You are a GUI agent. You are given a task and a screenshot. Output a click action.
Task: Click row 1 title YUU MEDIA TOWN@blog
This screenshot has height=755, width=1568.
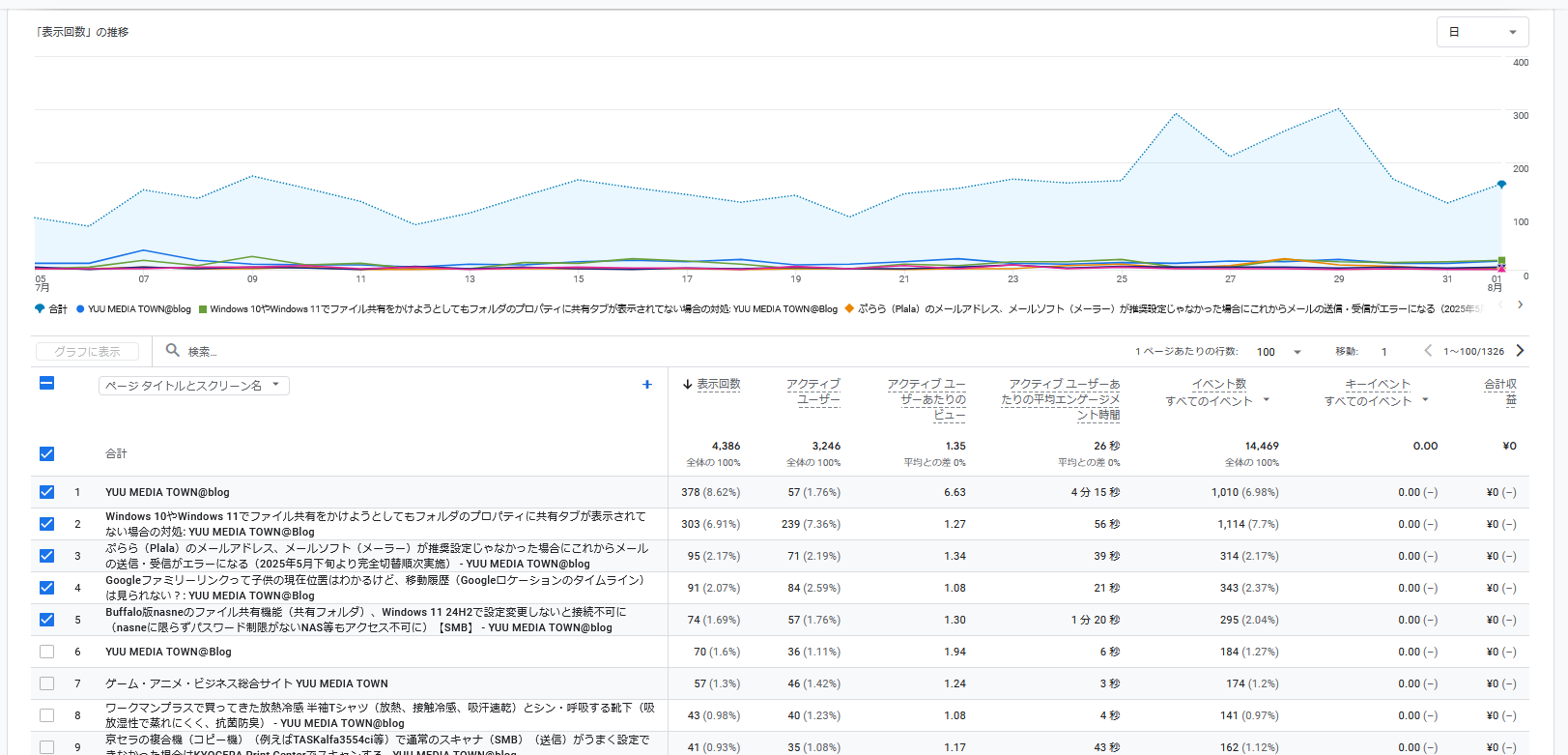pyautogui.click(x=167, y=492)
